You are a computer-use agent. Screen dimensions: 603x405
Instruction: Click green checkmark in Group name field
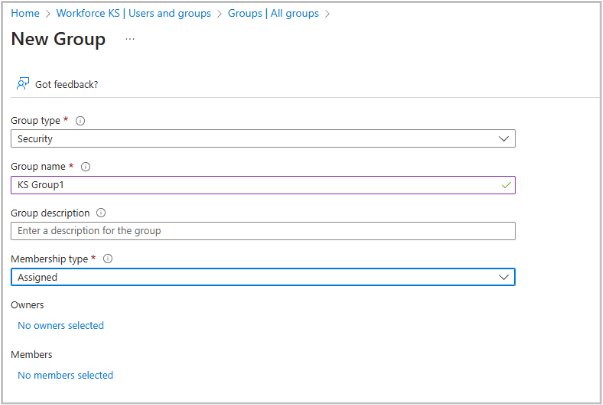coord(505,185)
